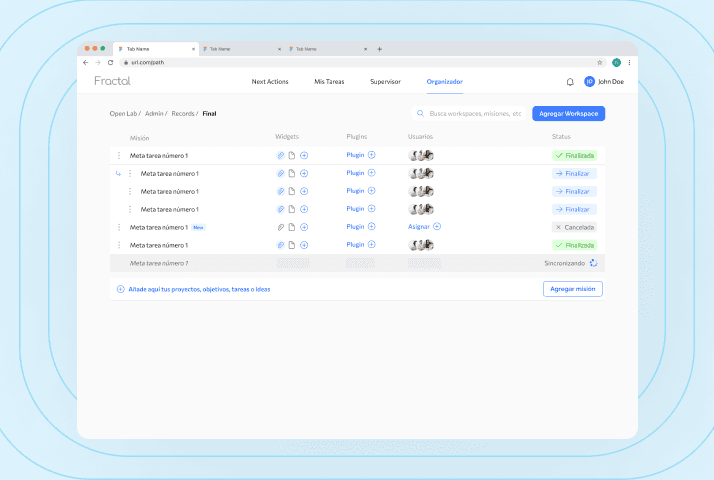Screen dimensions: 714x480
Task: Click the Final breadcrumb item
Action: (x=209, y=113)
